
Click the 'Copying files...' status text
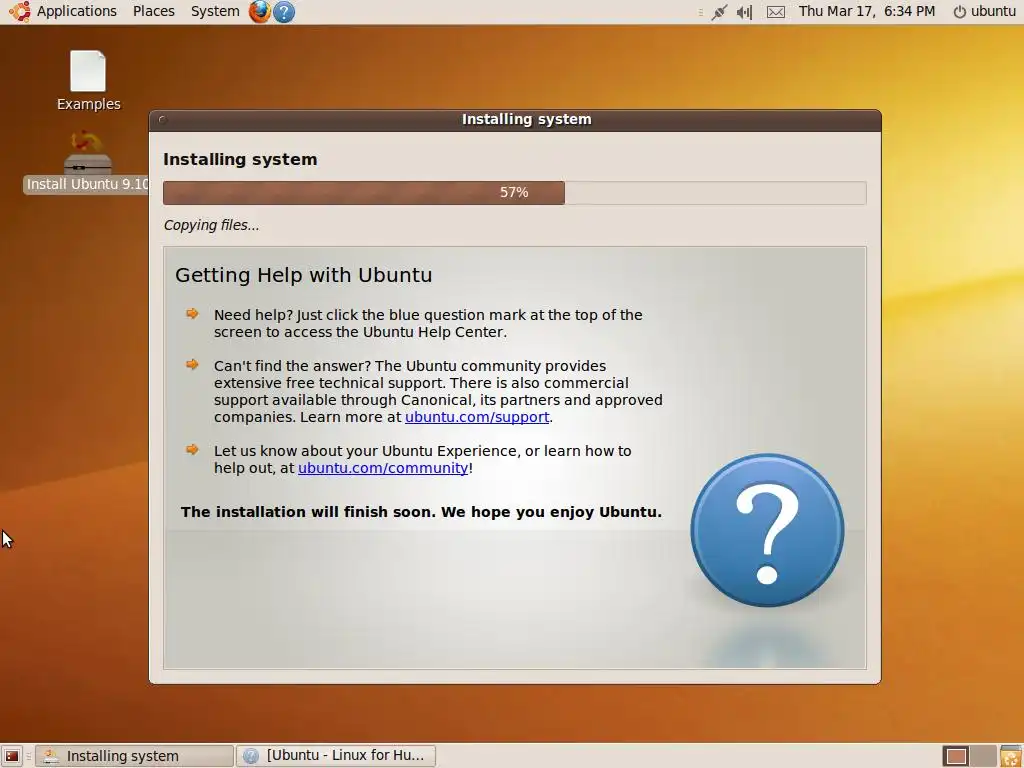pyautogui.click(x=211, y=225)
